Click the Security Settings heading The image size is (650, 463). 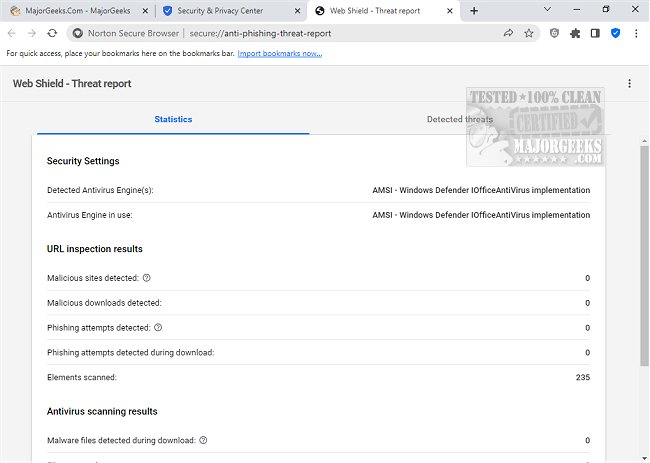[83, 161]
